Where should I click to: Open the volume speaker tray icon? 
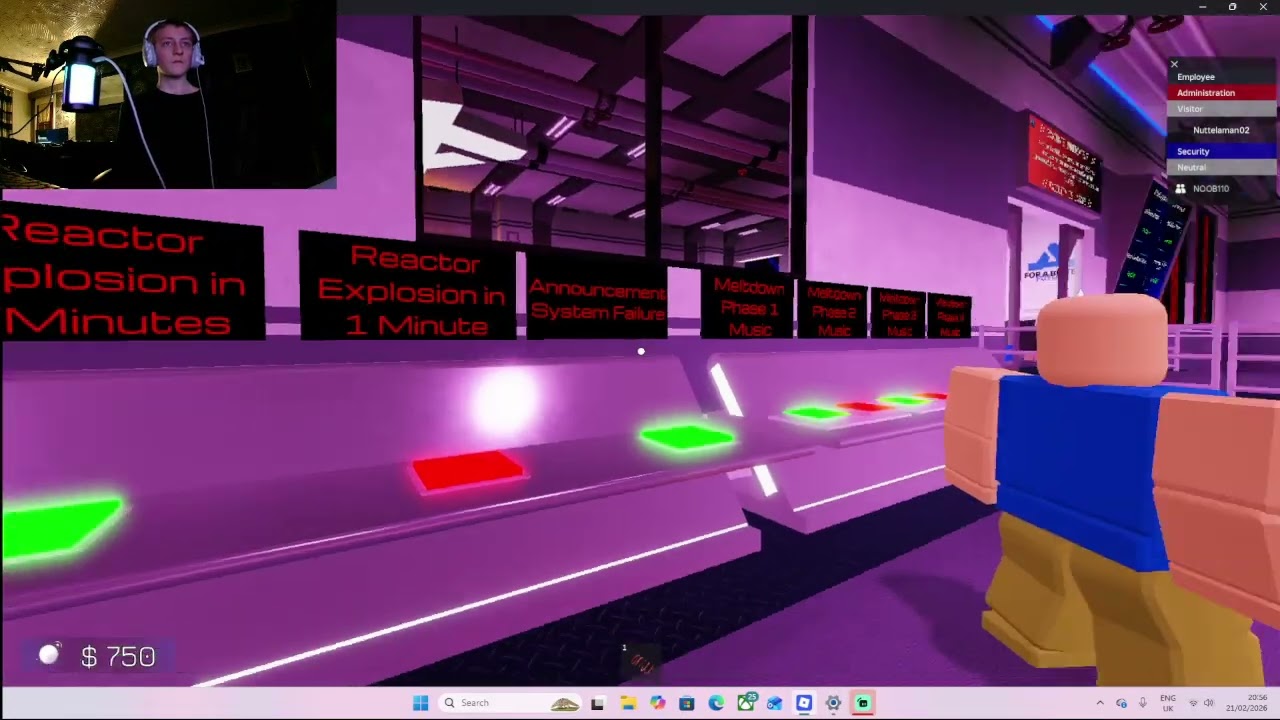[1209, 703]
